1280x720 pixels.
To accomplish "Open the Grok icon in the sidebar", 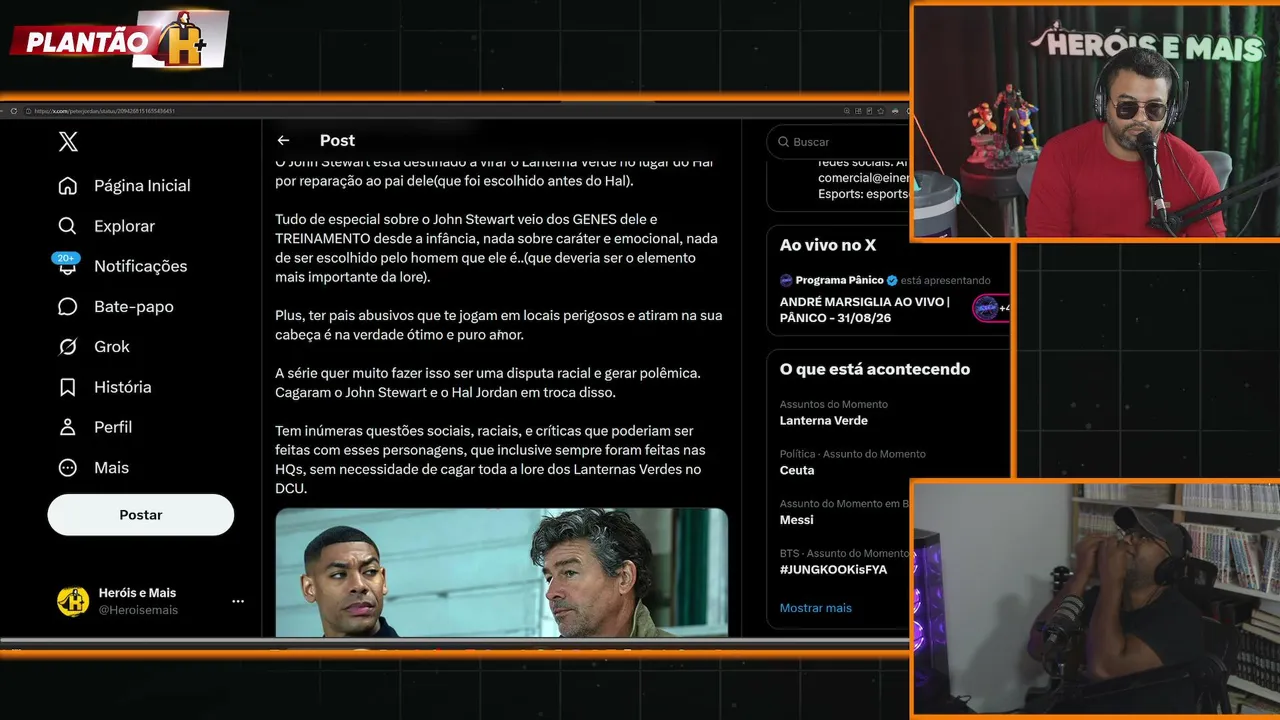I will (x=68, y=347).
